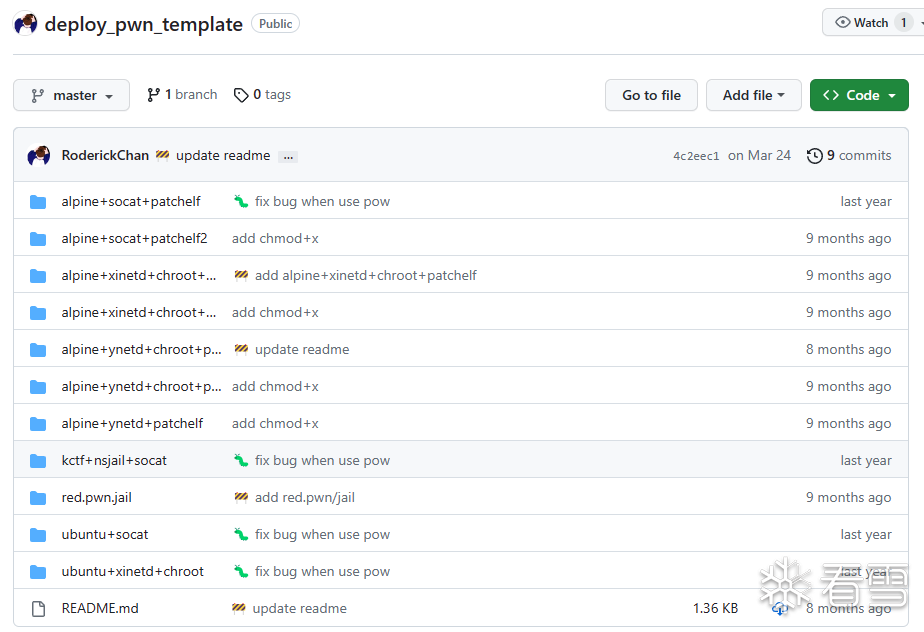This screenshot has width=924, height=632.
Task: Click the branch icon beside 1 branch
Action: (x=154, y=95)
